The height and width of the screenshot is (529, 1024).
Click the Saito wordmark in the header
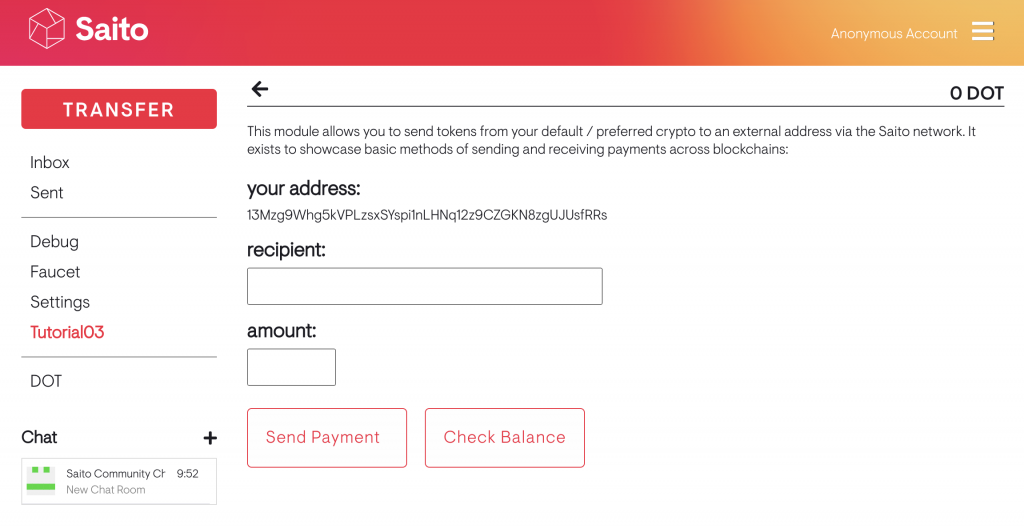(x=112, y=30)
